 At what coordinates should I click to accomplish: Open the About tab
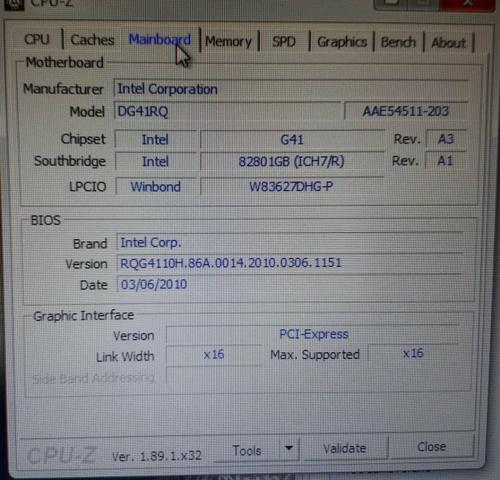[449, 43]
